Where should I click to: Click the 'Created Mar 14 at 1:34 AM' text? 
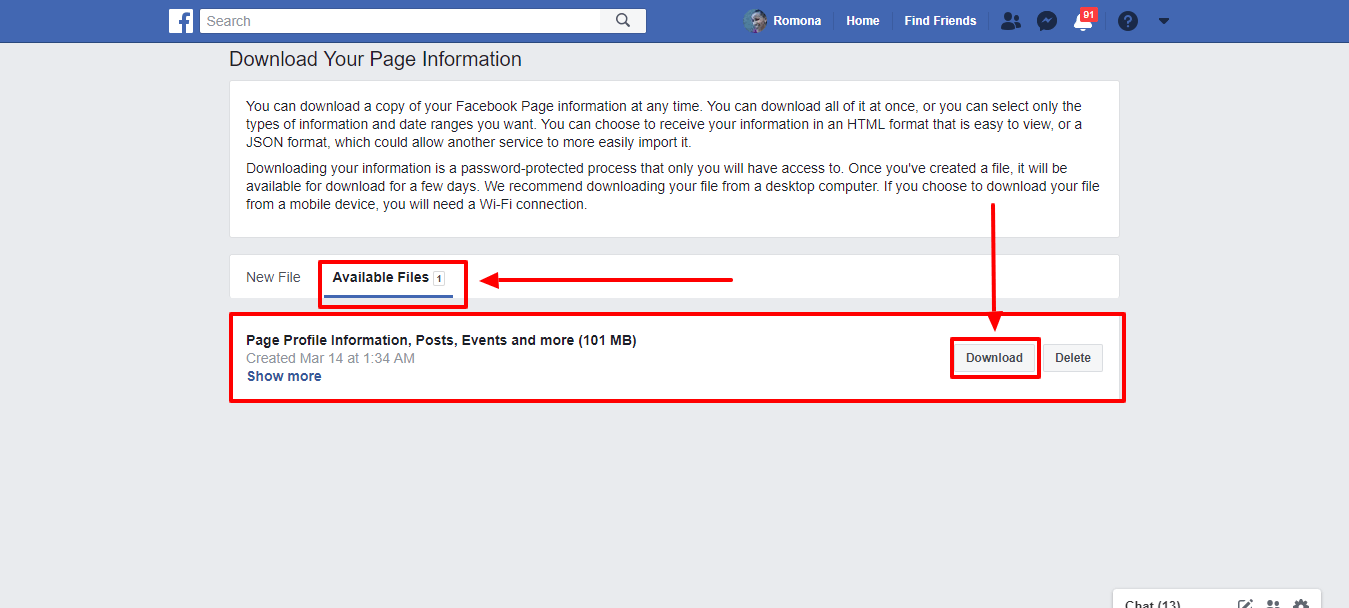(x=330, y=358)
